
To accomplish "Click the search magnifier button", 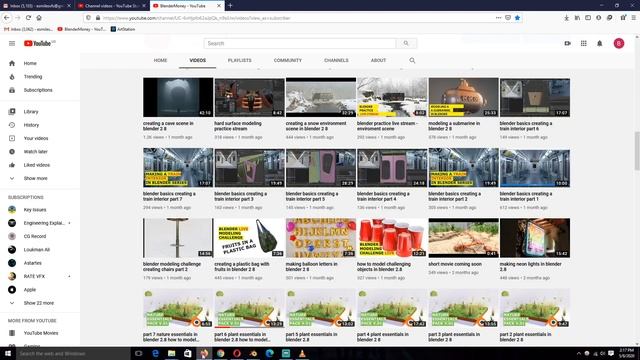I will (x=406, y=43).
